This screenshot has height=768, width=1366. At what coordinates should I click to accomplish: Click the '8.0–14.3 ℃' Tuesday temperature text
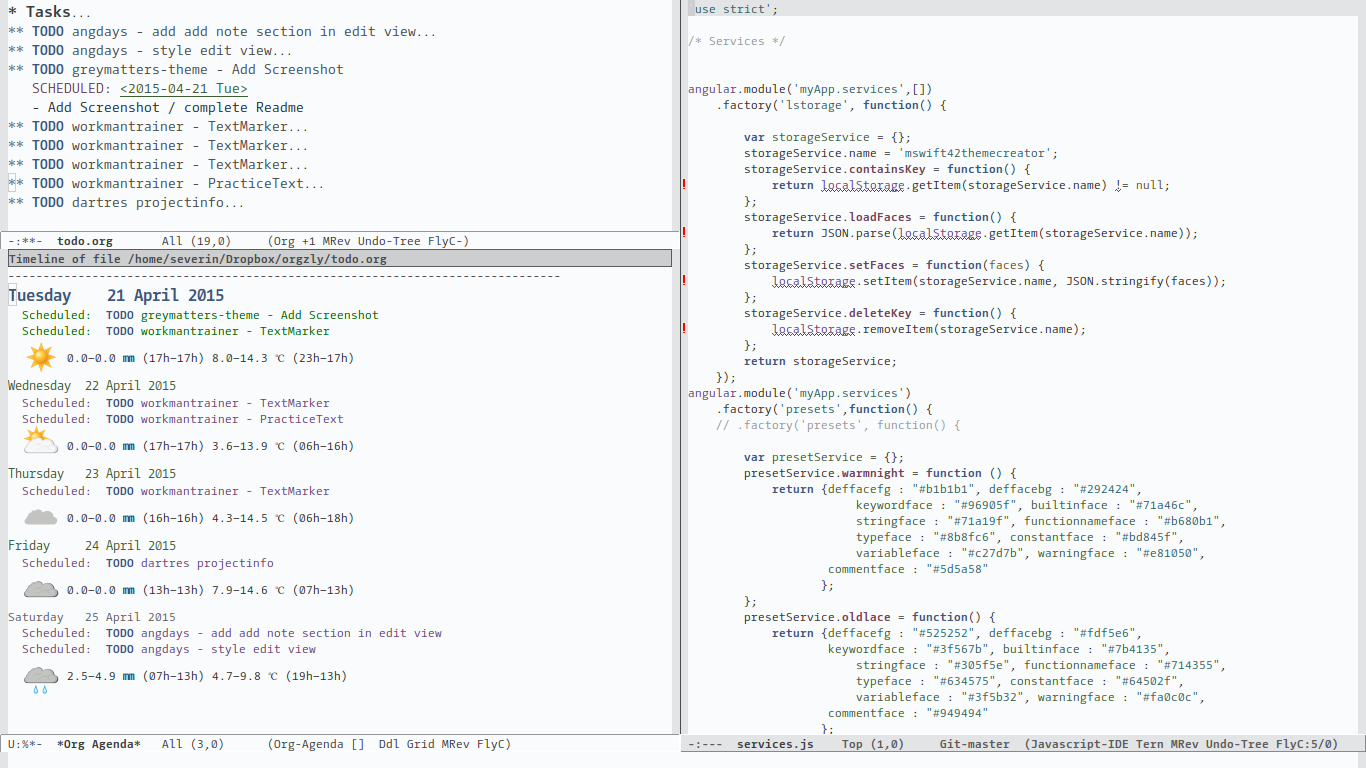click(x=248, y=358)
